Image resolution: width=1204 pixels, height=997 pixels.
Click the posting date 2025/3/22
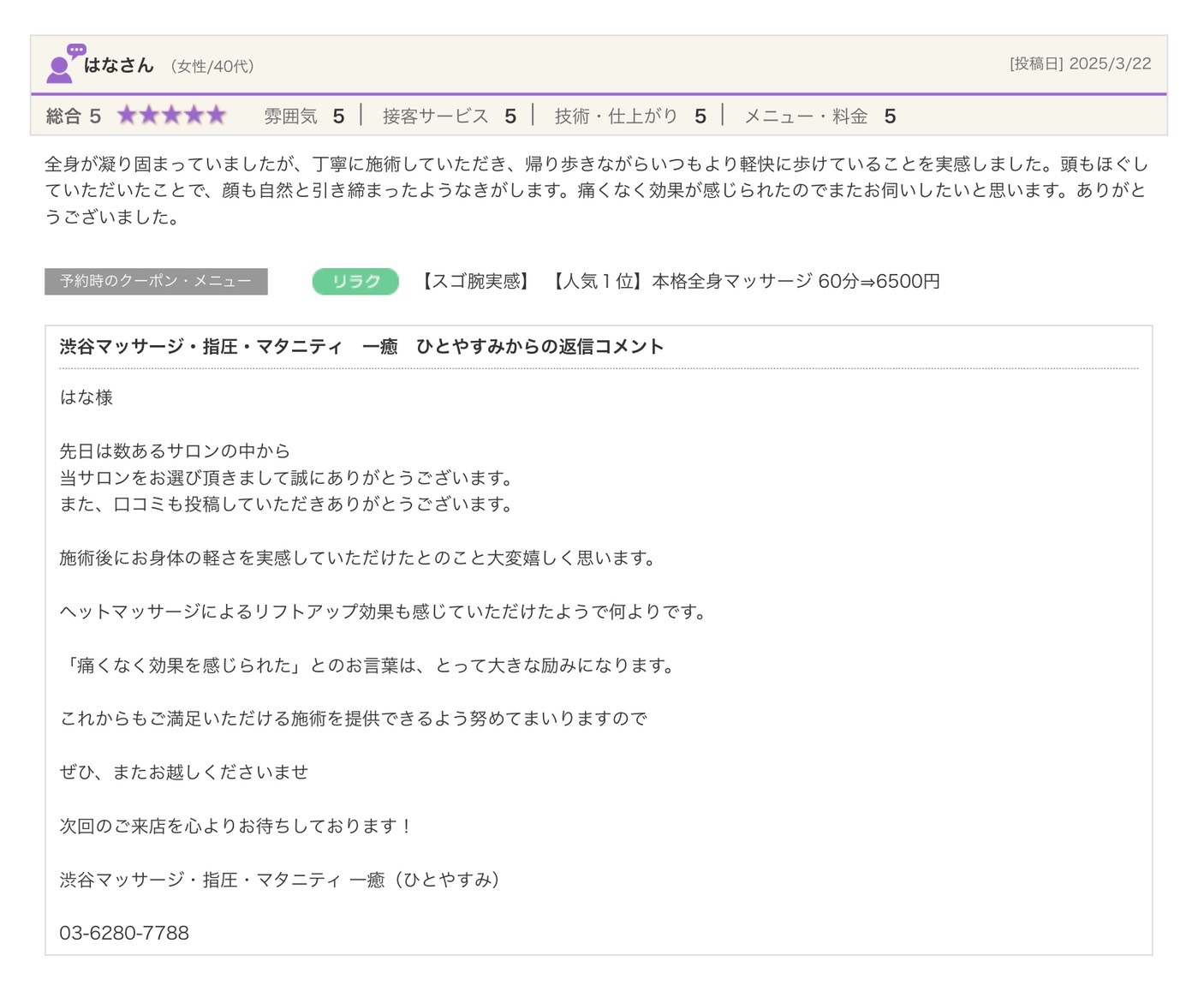(1110, 63)
